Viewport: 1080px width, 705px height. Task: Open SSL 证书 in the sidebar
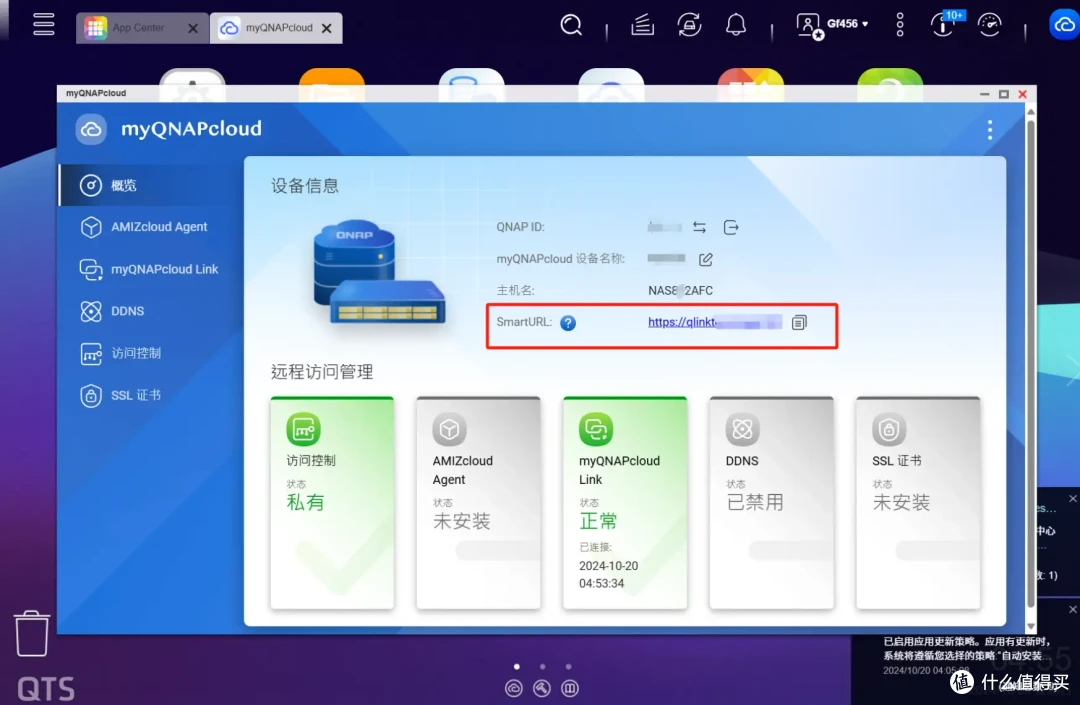[148, 395]
